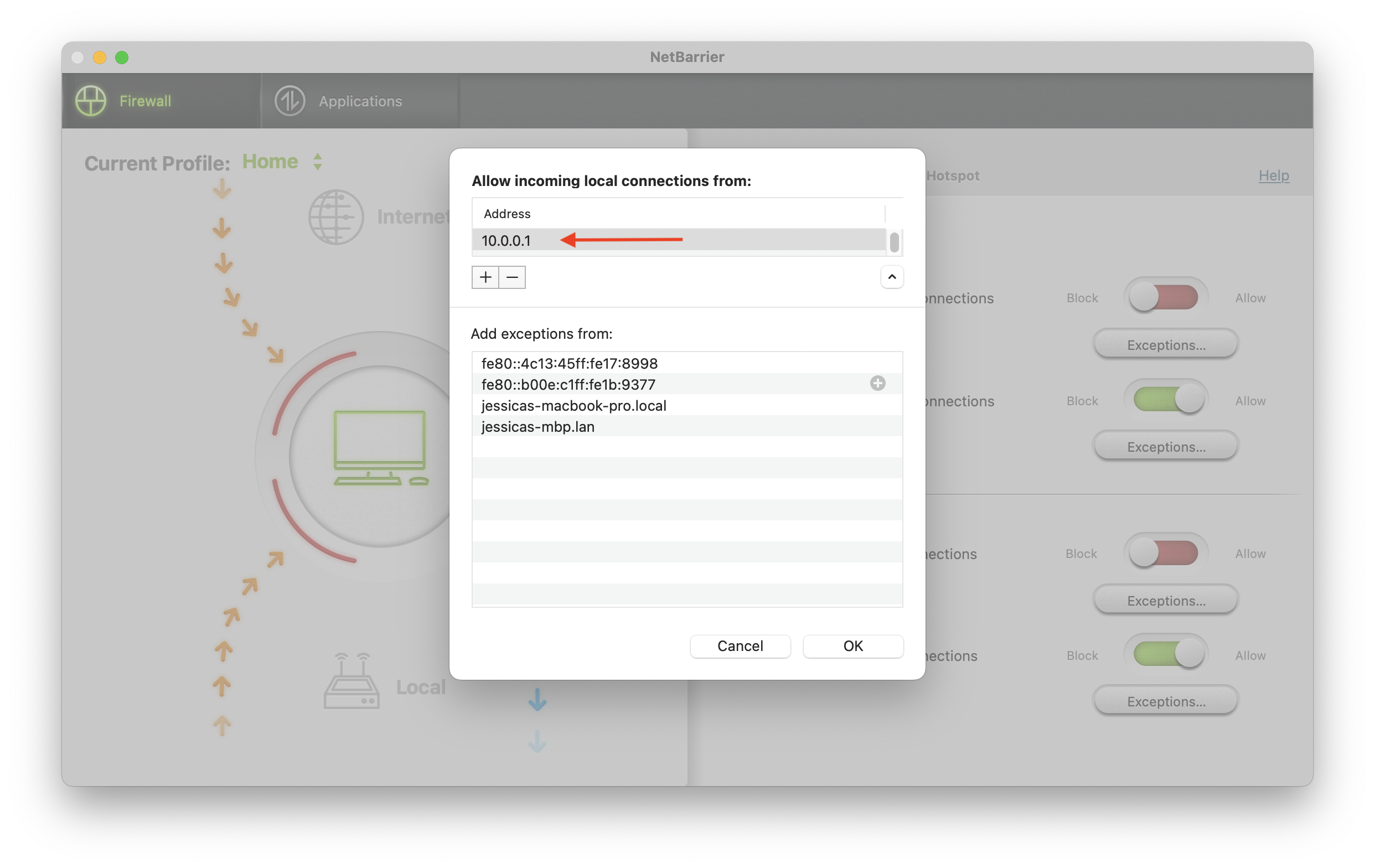Switch to the Applications tab
The height and width of the screenshot is (868, 1375).
(360, 101)
